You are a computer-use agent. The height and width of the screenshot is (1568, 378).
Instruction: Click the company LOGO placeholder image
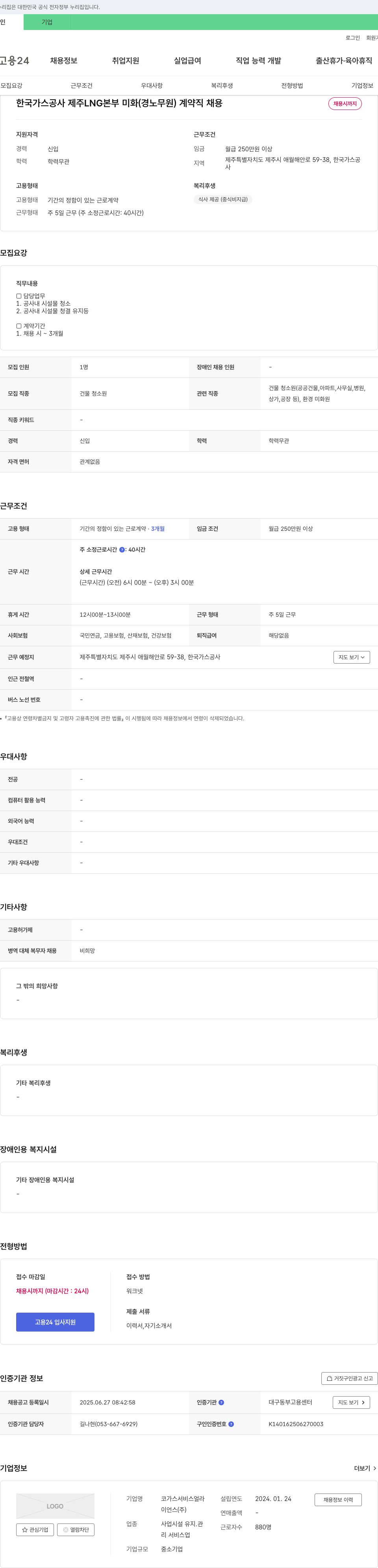click(55, 1506)
